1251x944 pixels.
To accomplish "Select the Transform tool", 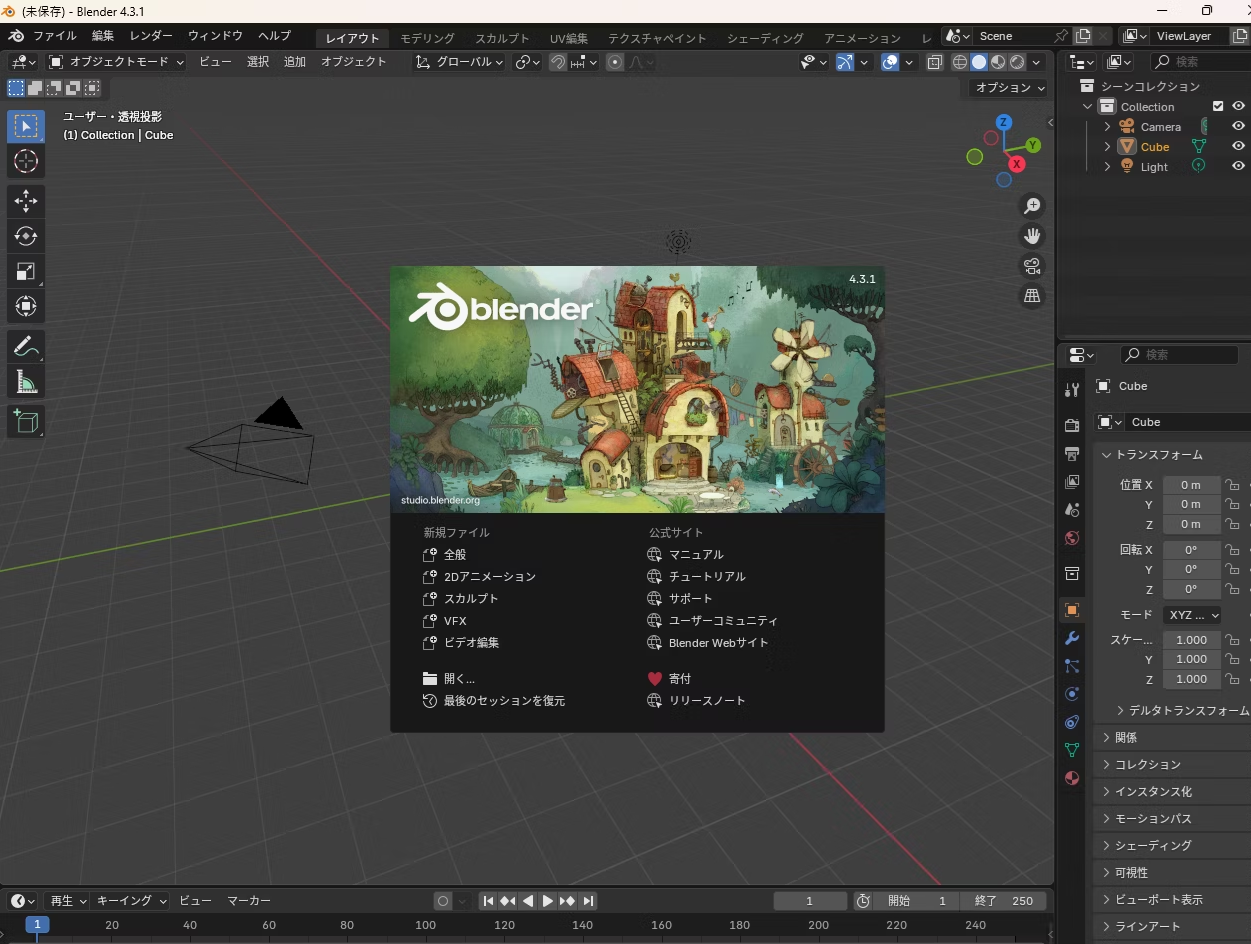I will click(26, 306).
